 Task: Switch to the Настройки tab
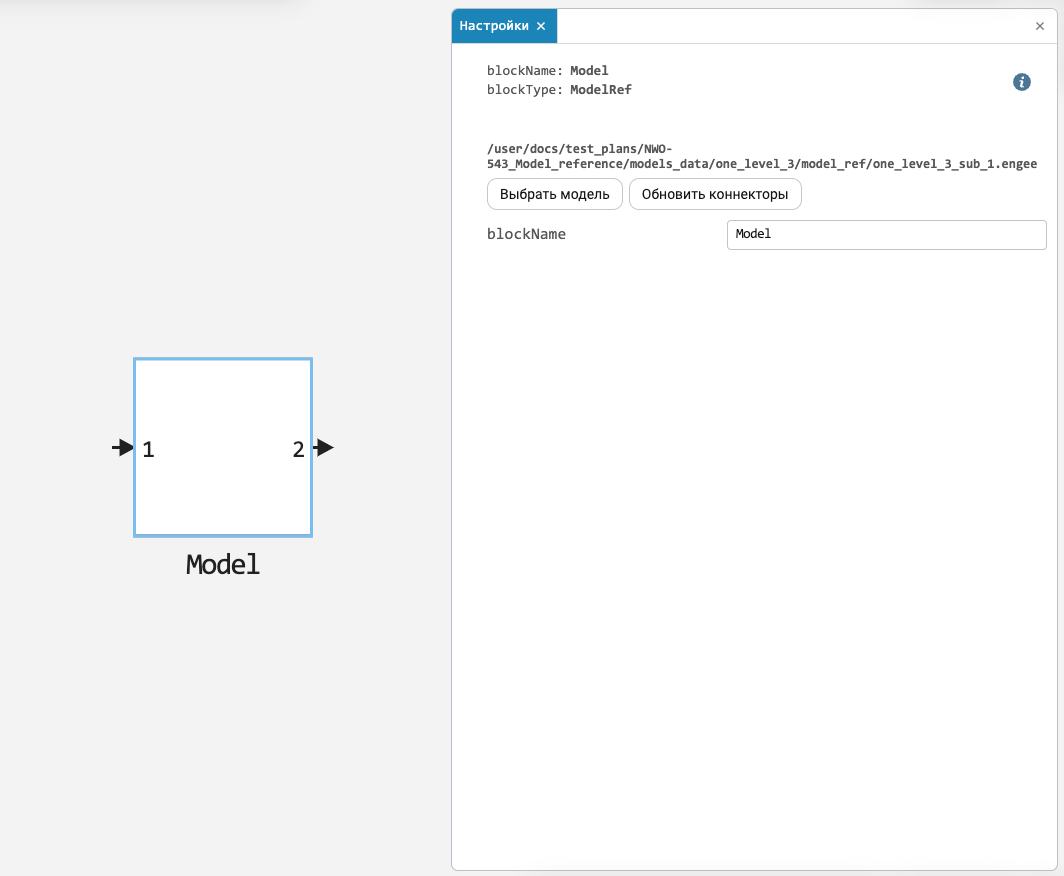coord(494,26)
